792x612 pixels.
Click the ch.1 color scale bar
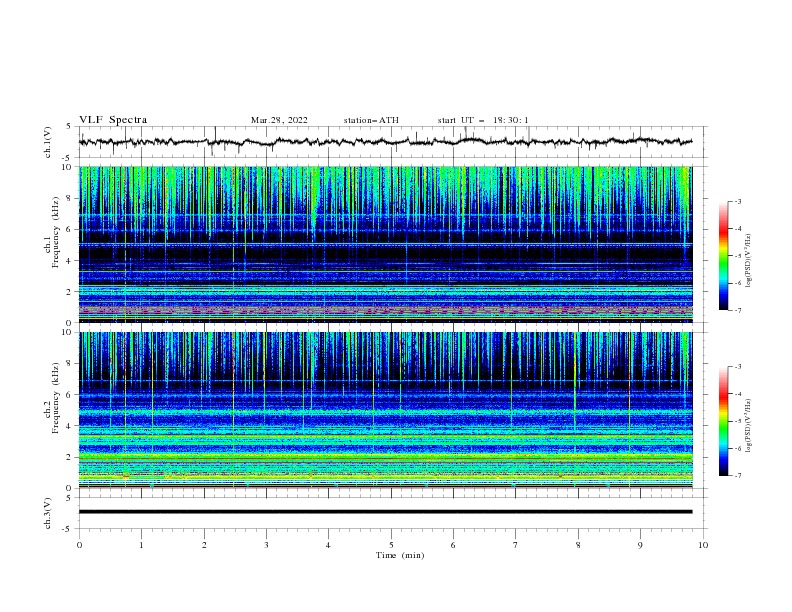point(723,256)
